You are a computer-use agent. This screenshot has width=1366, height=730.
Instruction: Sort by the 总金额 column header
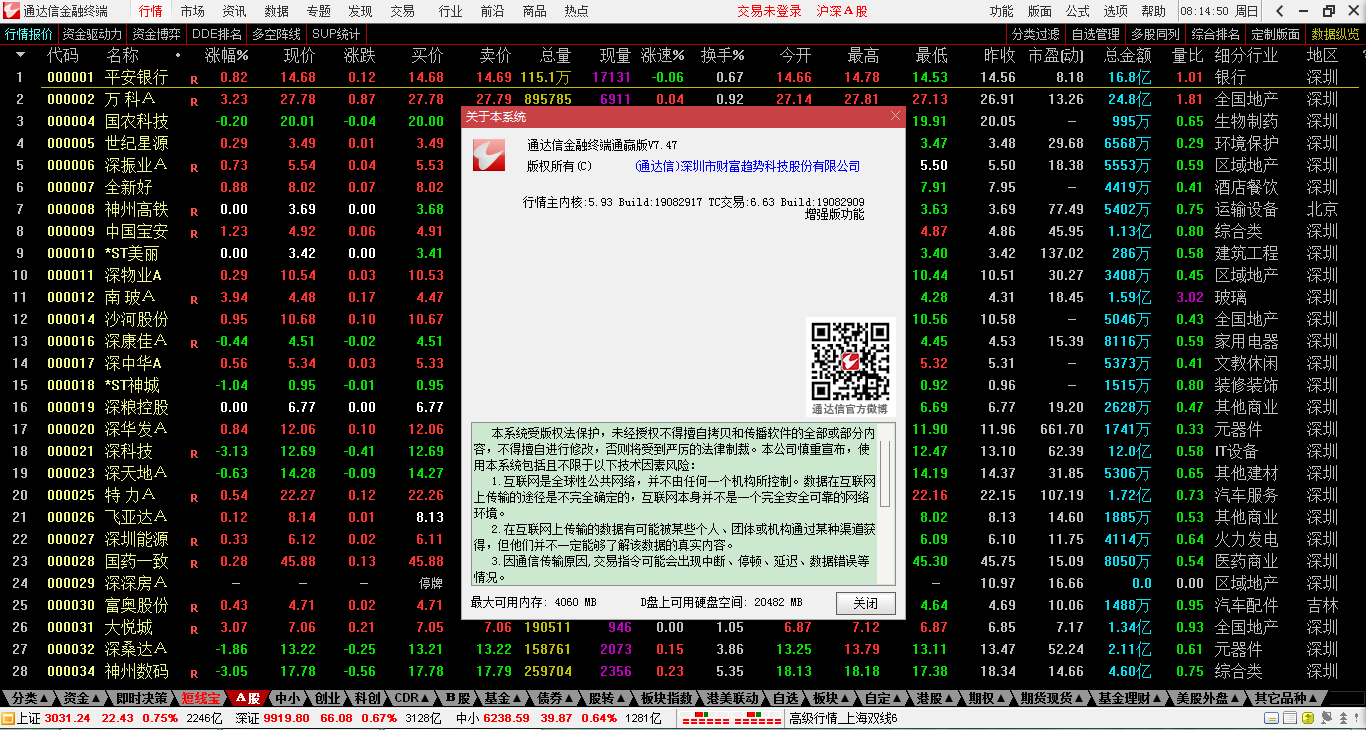click(1128, 55)
